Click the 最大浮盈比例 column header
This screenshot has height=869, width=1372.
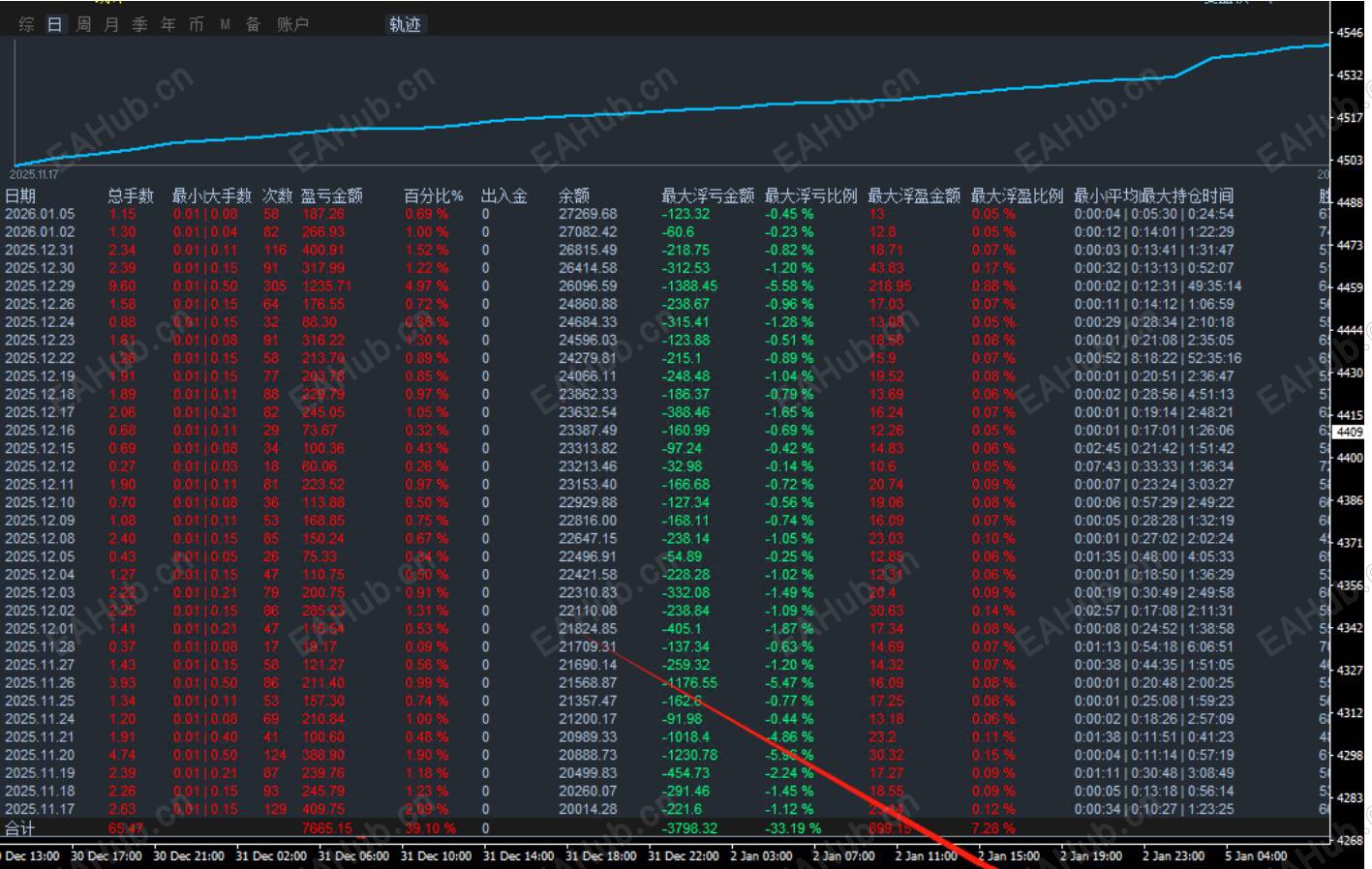1017,195
